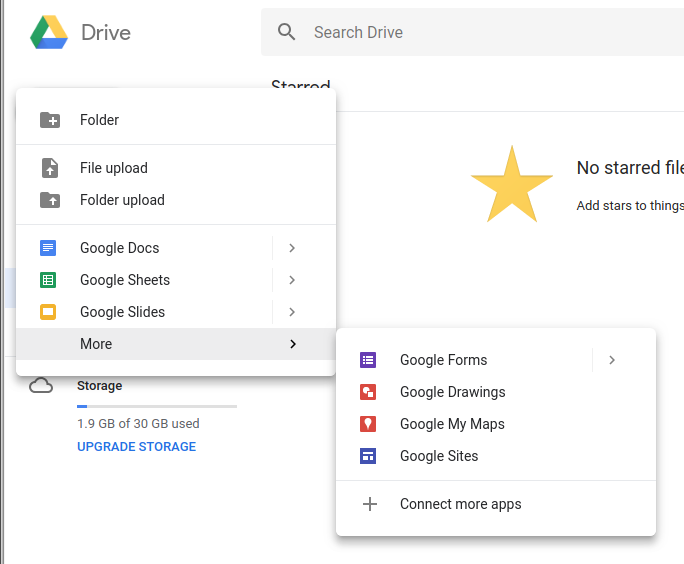Click the green Google Sheets icon

48,280
